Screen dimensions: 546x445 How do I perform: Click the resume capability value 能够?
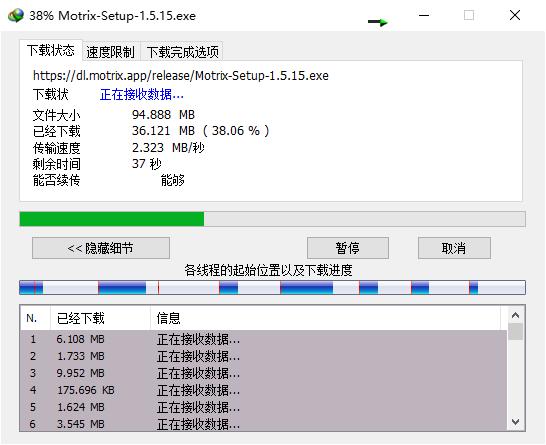coord(173,180)
